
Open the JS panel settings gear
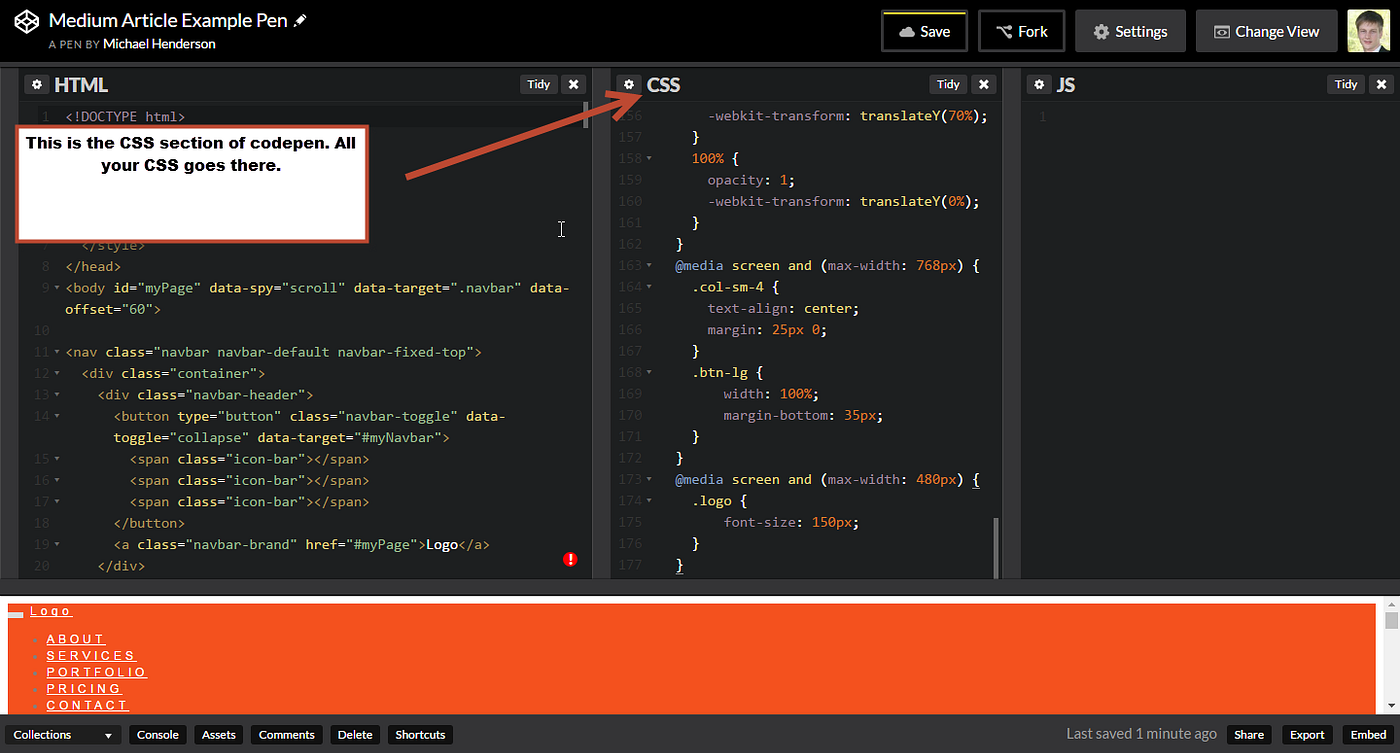point(1039,85)
